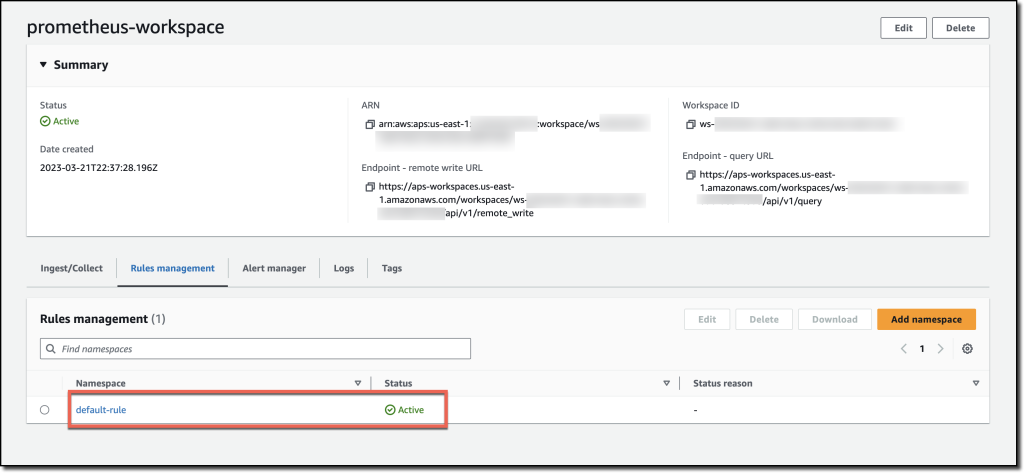The image size is (1024, 473).
Task: Focus the Find namespaces search field
Action: [255, 349]
